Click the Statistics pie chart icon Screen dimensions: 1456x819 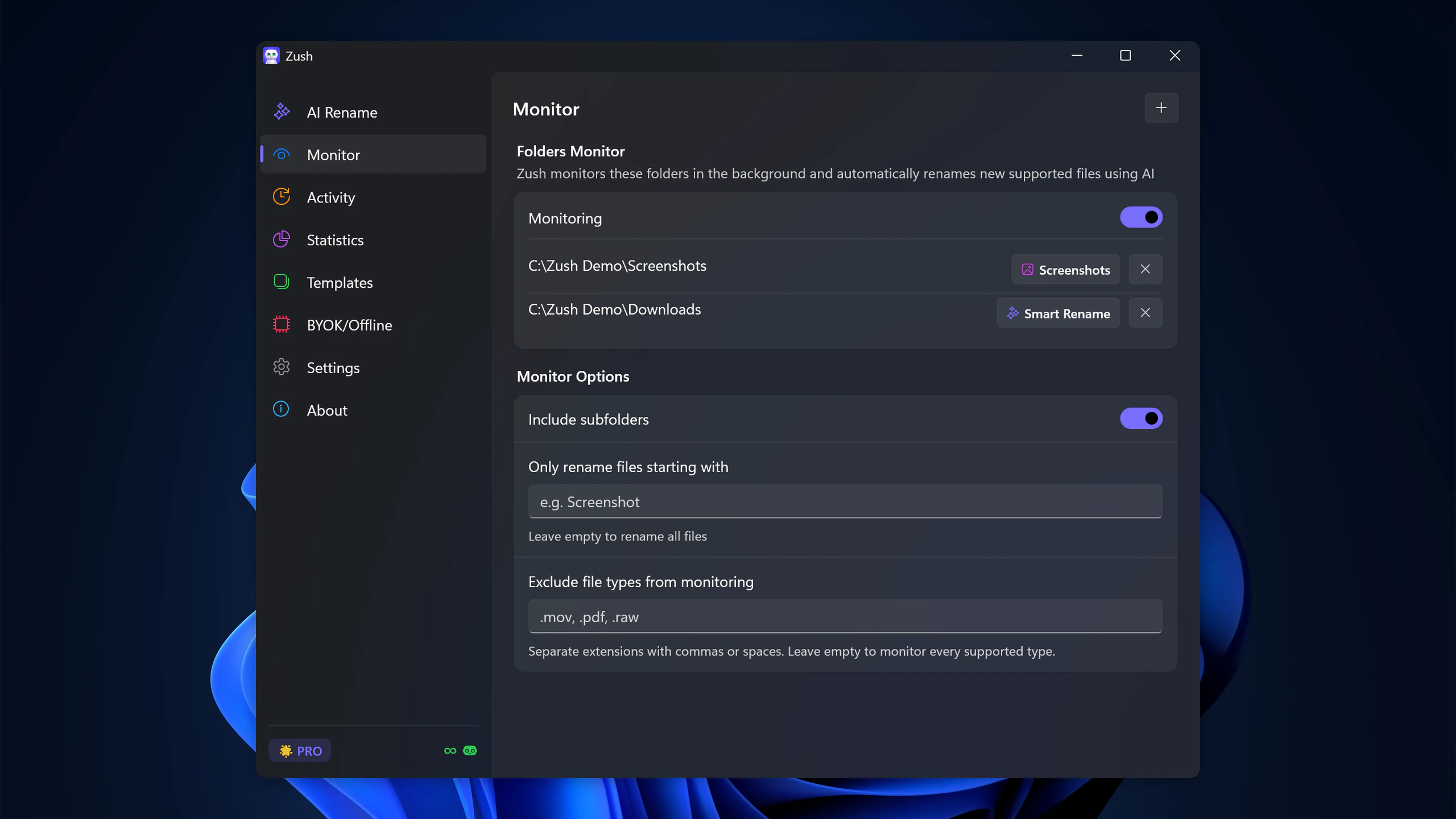pos(282,239)
